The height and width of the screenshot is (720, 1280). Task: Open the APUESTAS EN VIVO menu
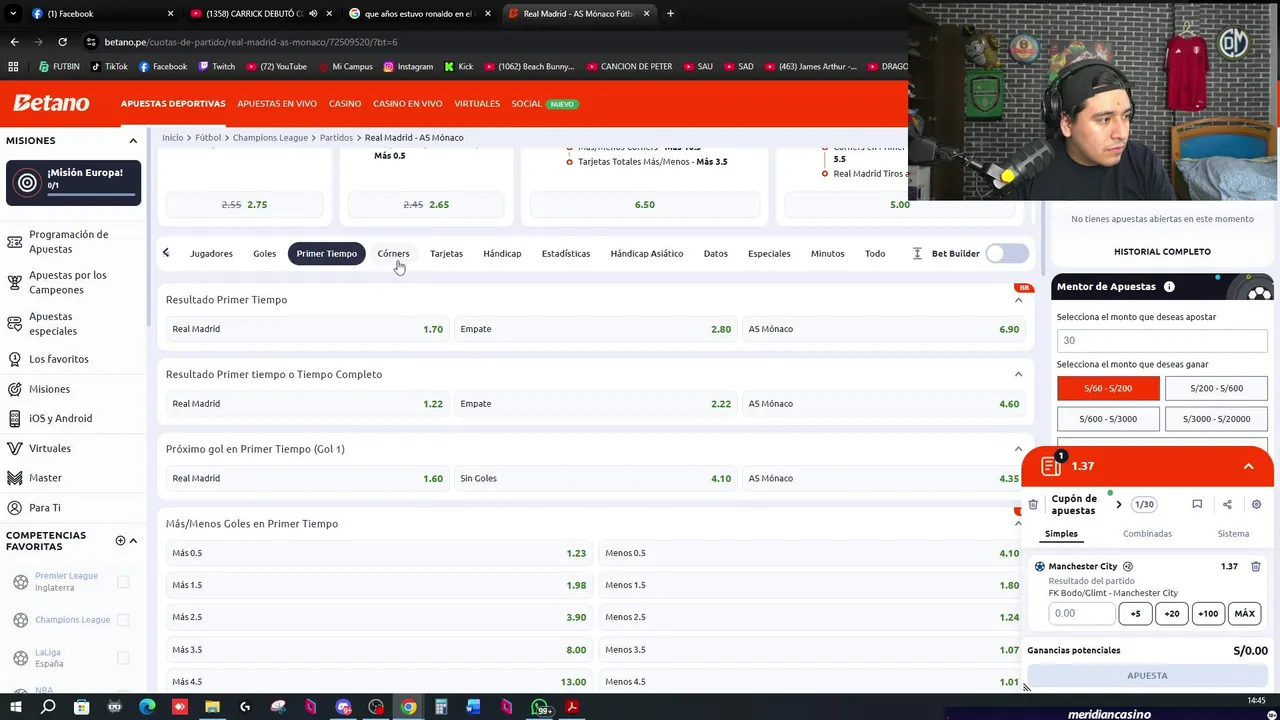[x=277, y=104]
